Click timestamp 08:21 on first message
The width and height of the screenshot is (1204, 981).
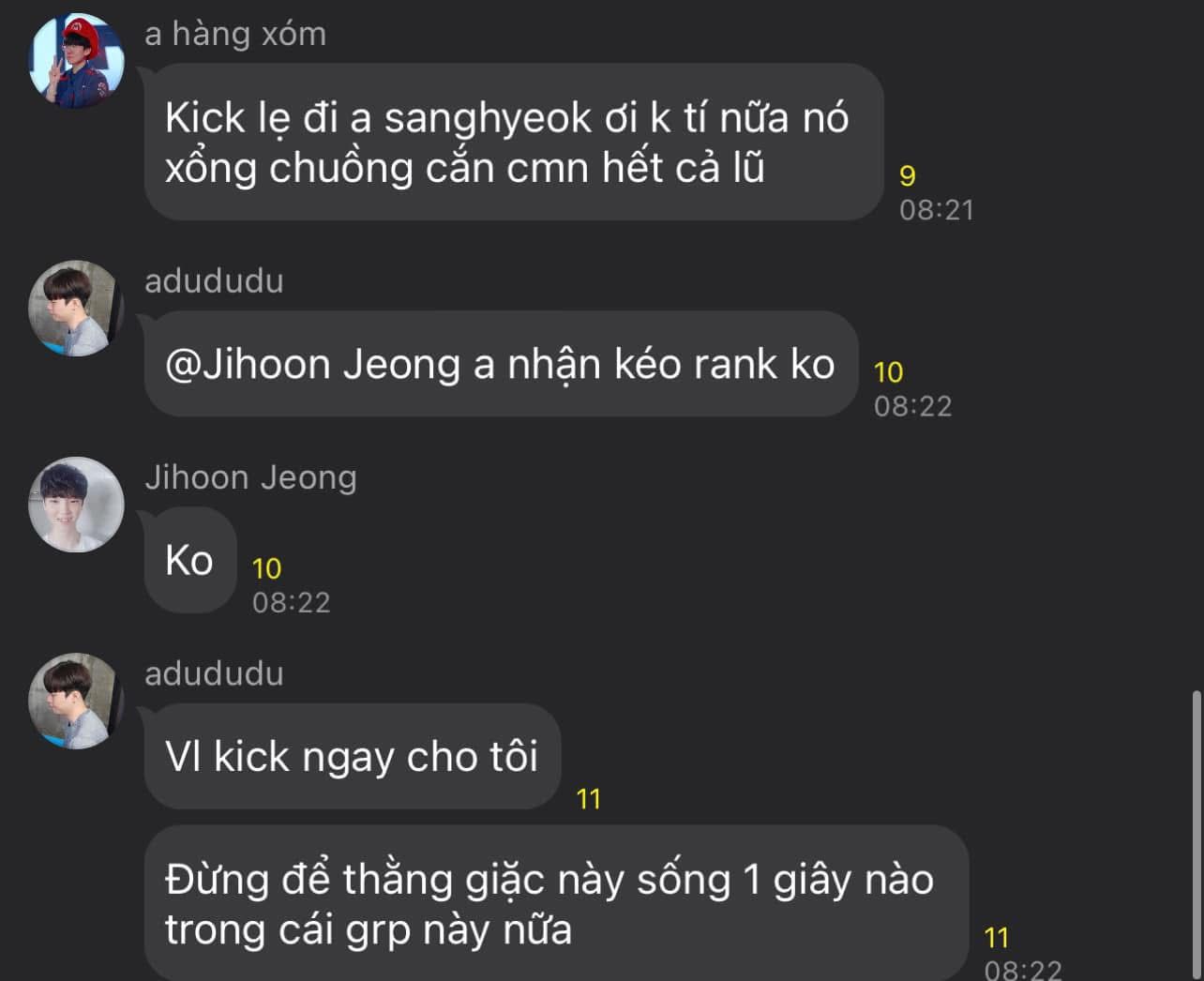[937, 209]
